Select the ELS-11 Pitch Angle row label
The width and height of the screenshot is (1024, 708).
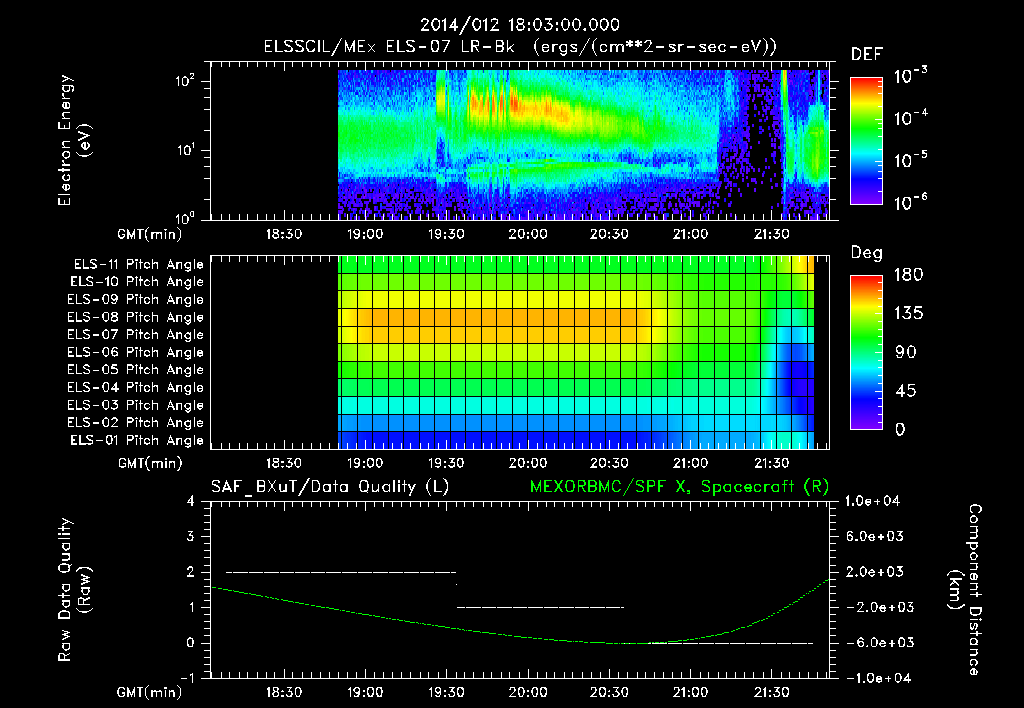(x=138, y=265)
